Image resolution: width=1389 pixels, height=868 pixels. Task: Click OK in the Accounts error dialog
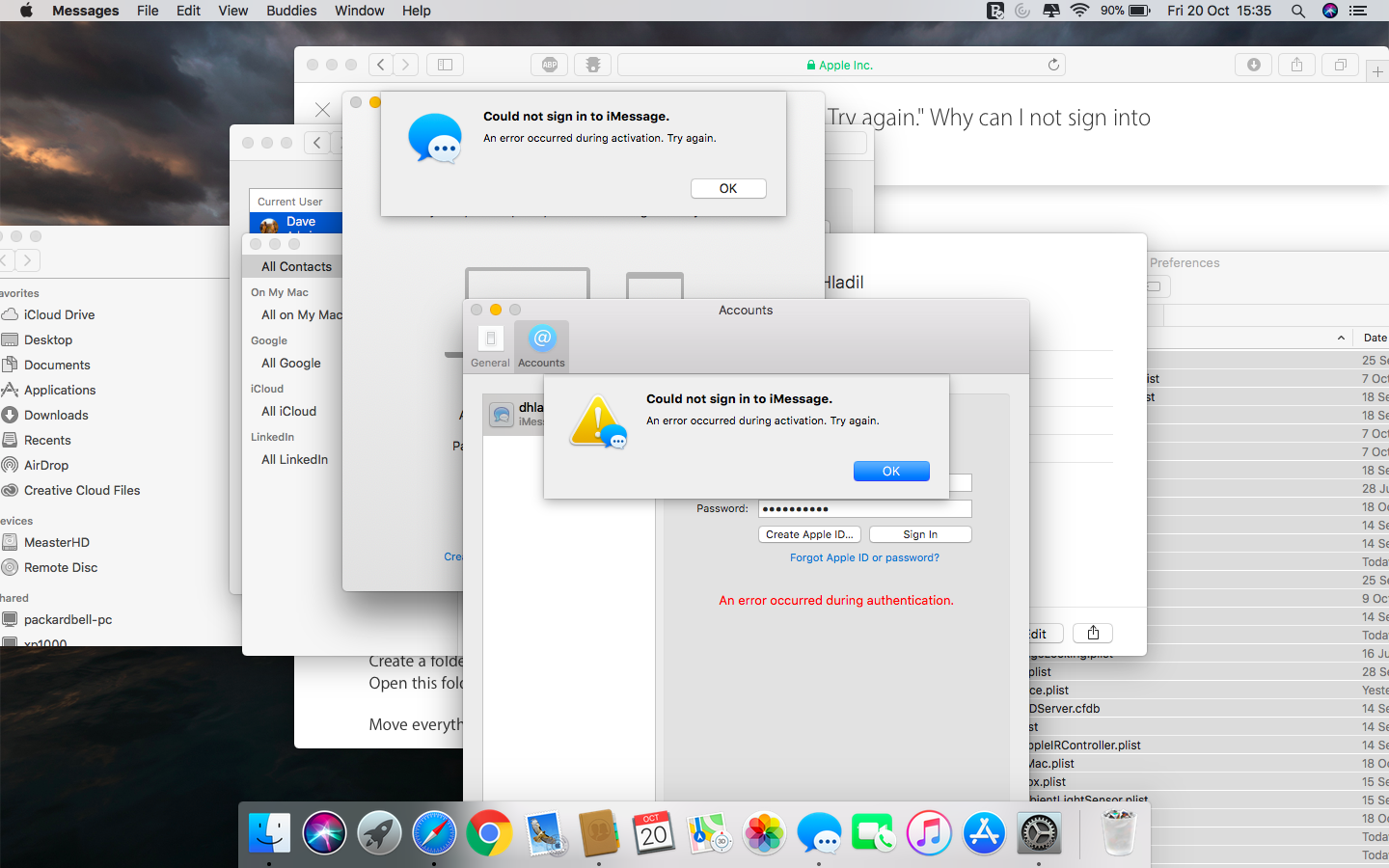click(x=891, y=471)
